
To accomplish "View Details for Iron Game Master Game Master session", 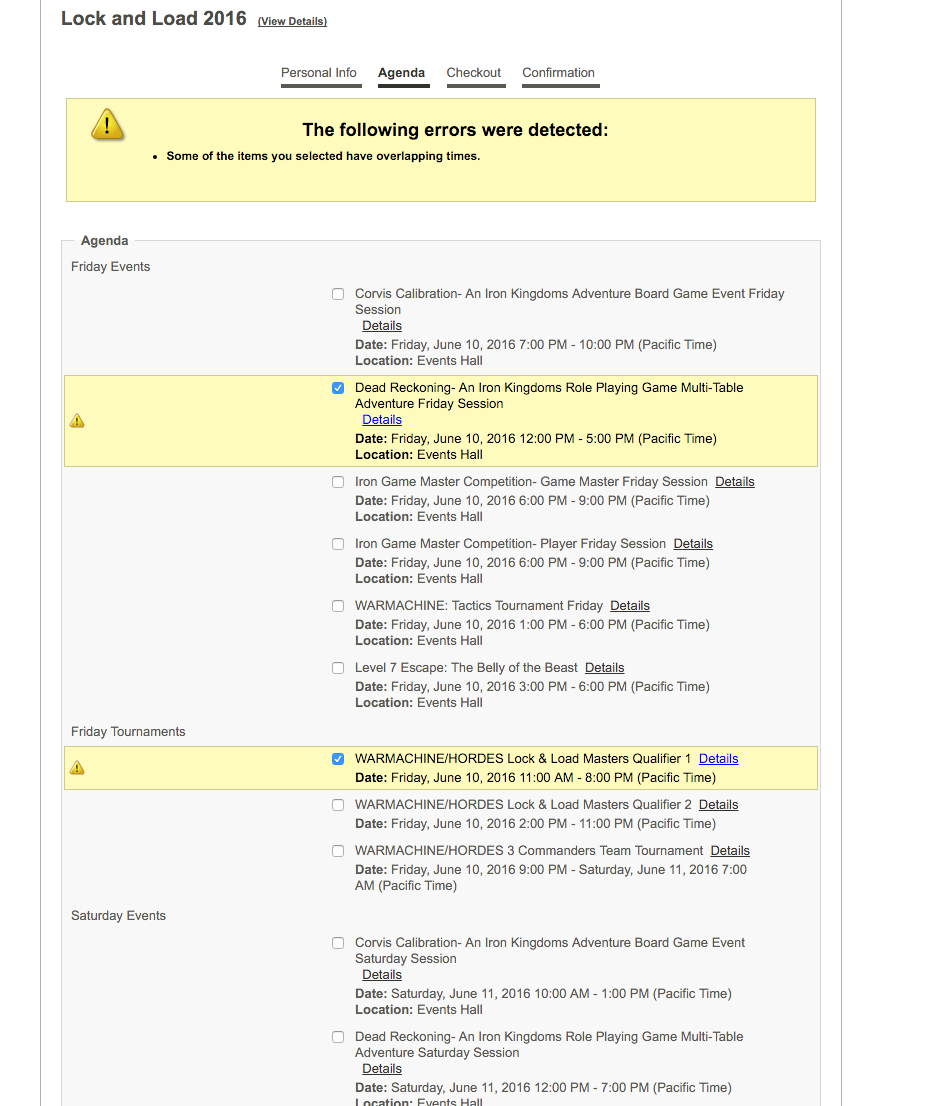I will pyautogui.click(x=734, y=482).
